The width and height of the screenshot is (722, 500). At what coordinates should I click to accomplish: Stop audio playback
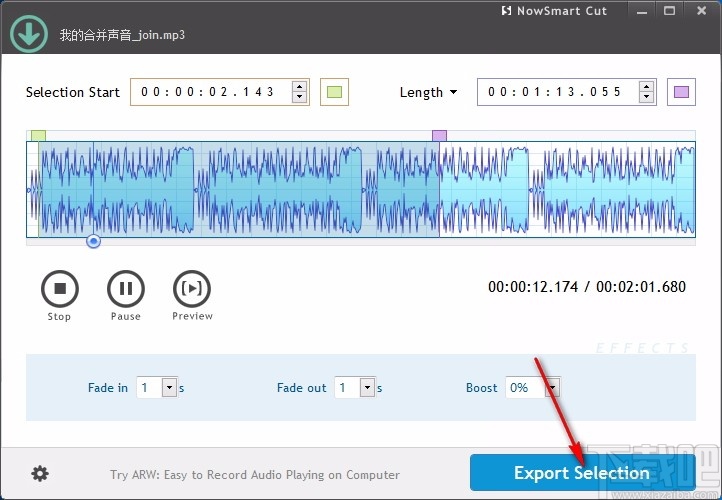coord(60,289)
